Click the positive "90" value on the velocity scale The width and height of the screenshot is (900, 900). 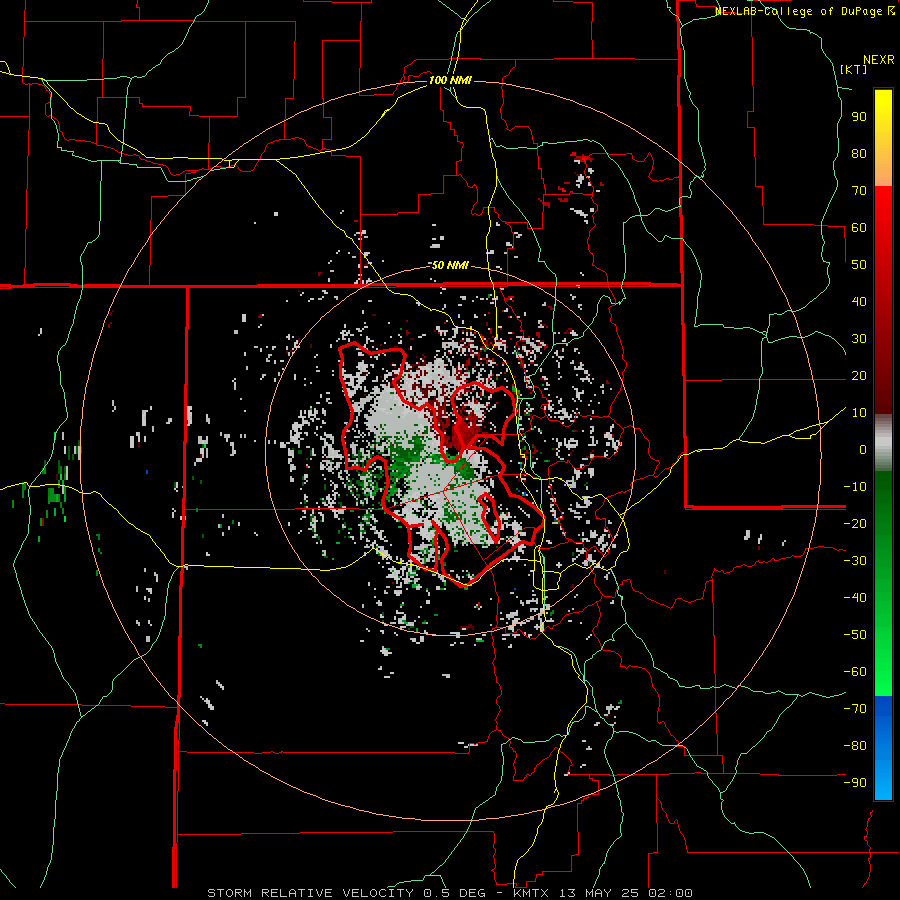[859, 117]
